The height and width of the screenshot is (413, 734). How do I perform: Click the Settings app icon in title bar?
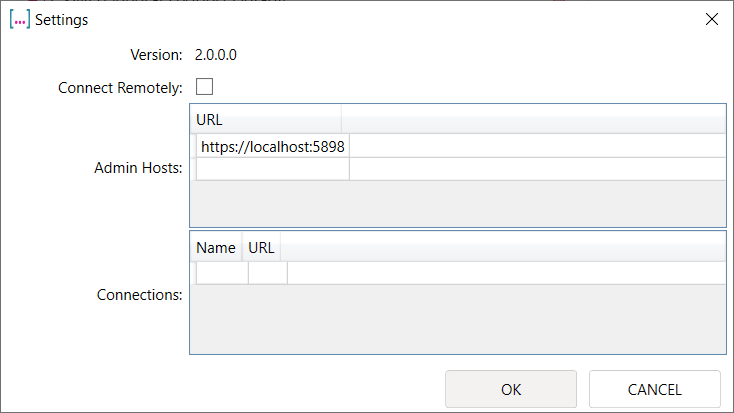[x=20, y=19]
